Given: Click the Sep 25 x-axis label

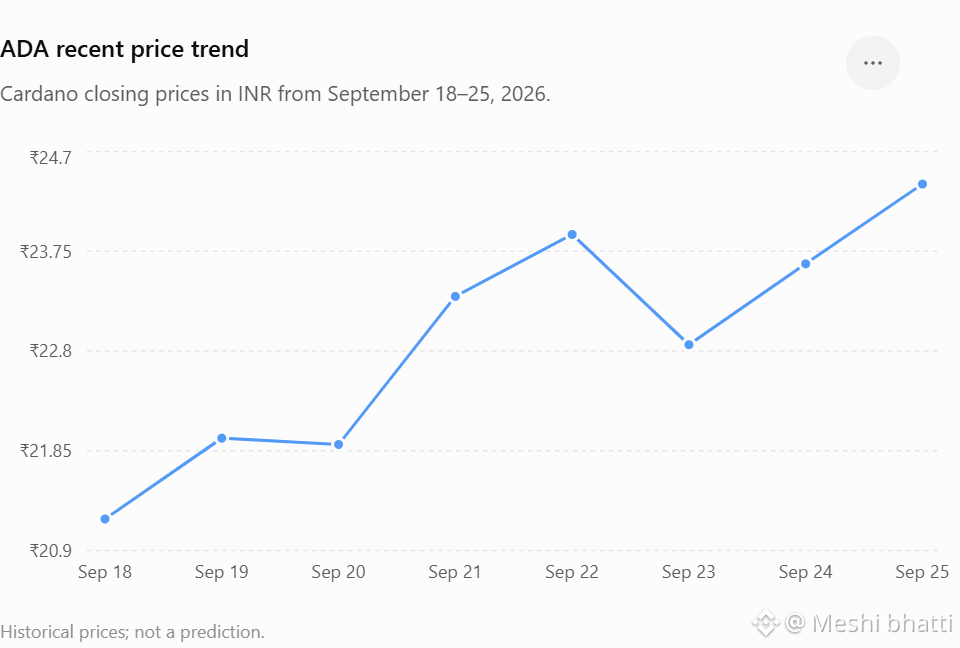Looking at the screenshot, I should [922, 572].
